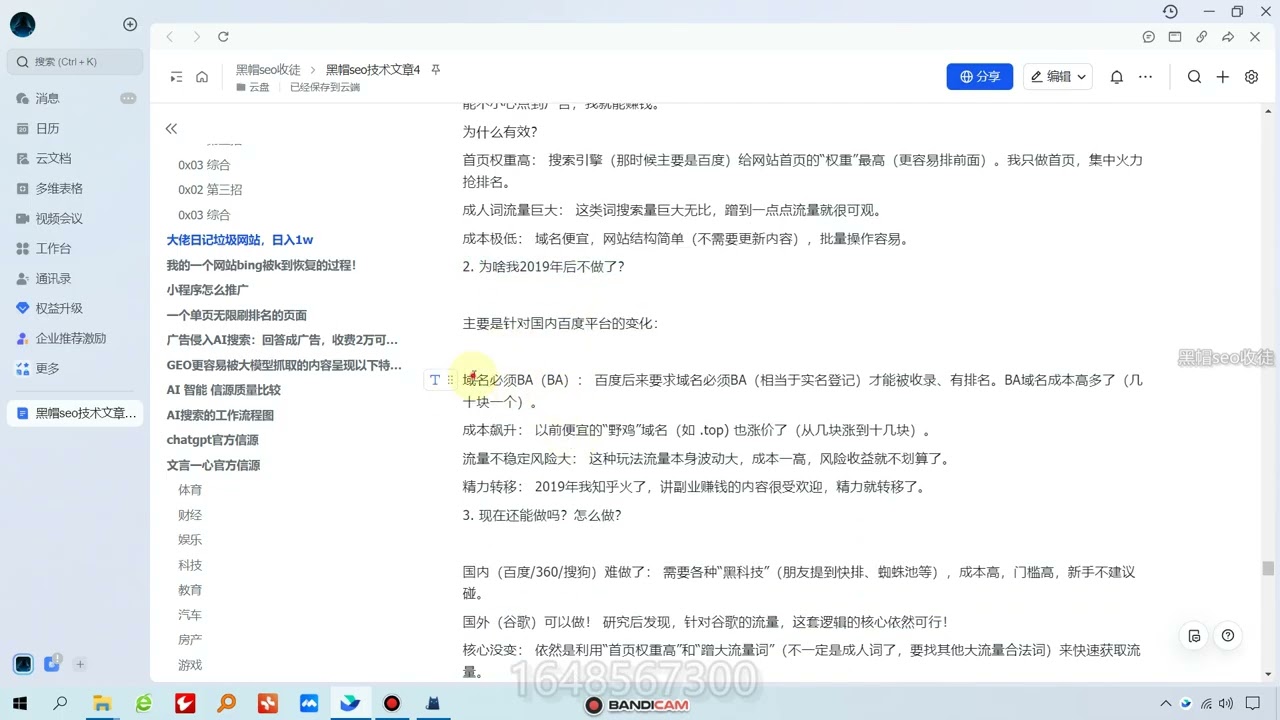Click the plus create button beside the avatar
The image size is (1280, 720).
pyautogui.click(x=130, y=24)
